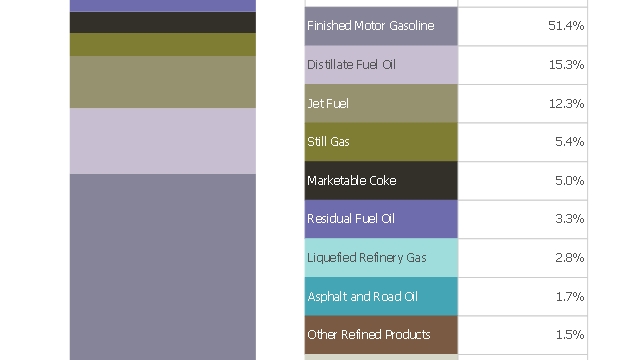Click the khaki jet fuel bar segment
640x360 pixels.
pos(163,82)
